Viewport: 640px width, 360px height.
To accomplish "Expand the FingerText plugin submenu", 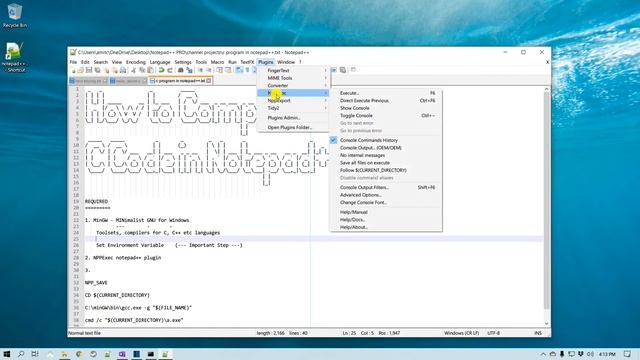I will point(293,70).
